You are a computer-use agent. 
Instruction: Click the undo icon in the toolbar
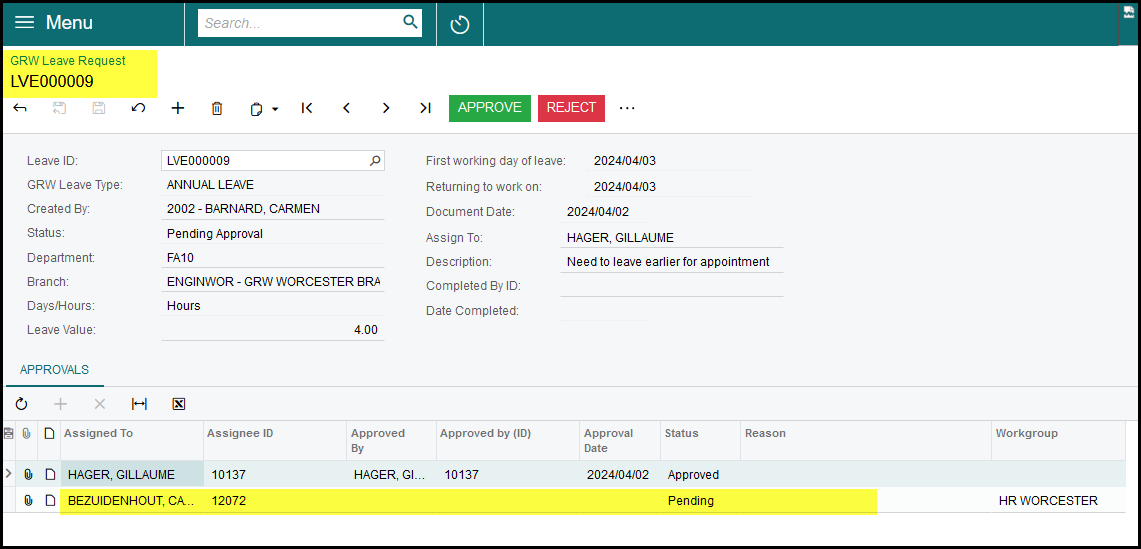point(138,108)
